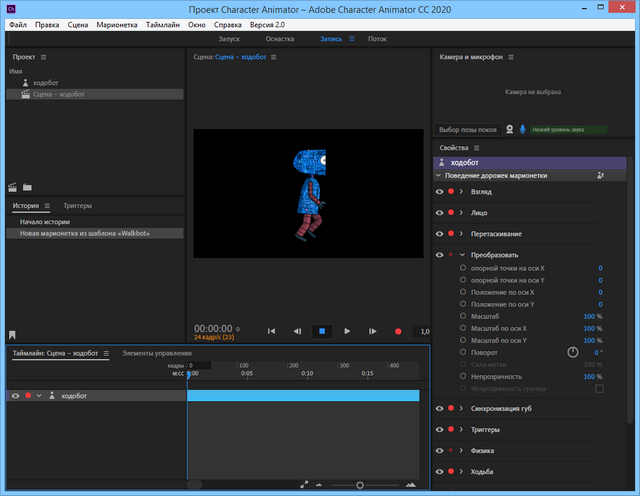The height and width of the screenshot is (496, 640).
Task: Expand the Синхронизация губ behavior
Action: point(461,408)
